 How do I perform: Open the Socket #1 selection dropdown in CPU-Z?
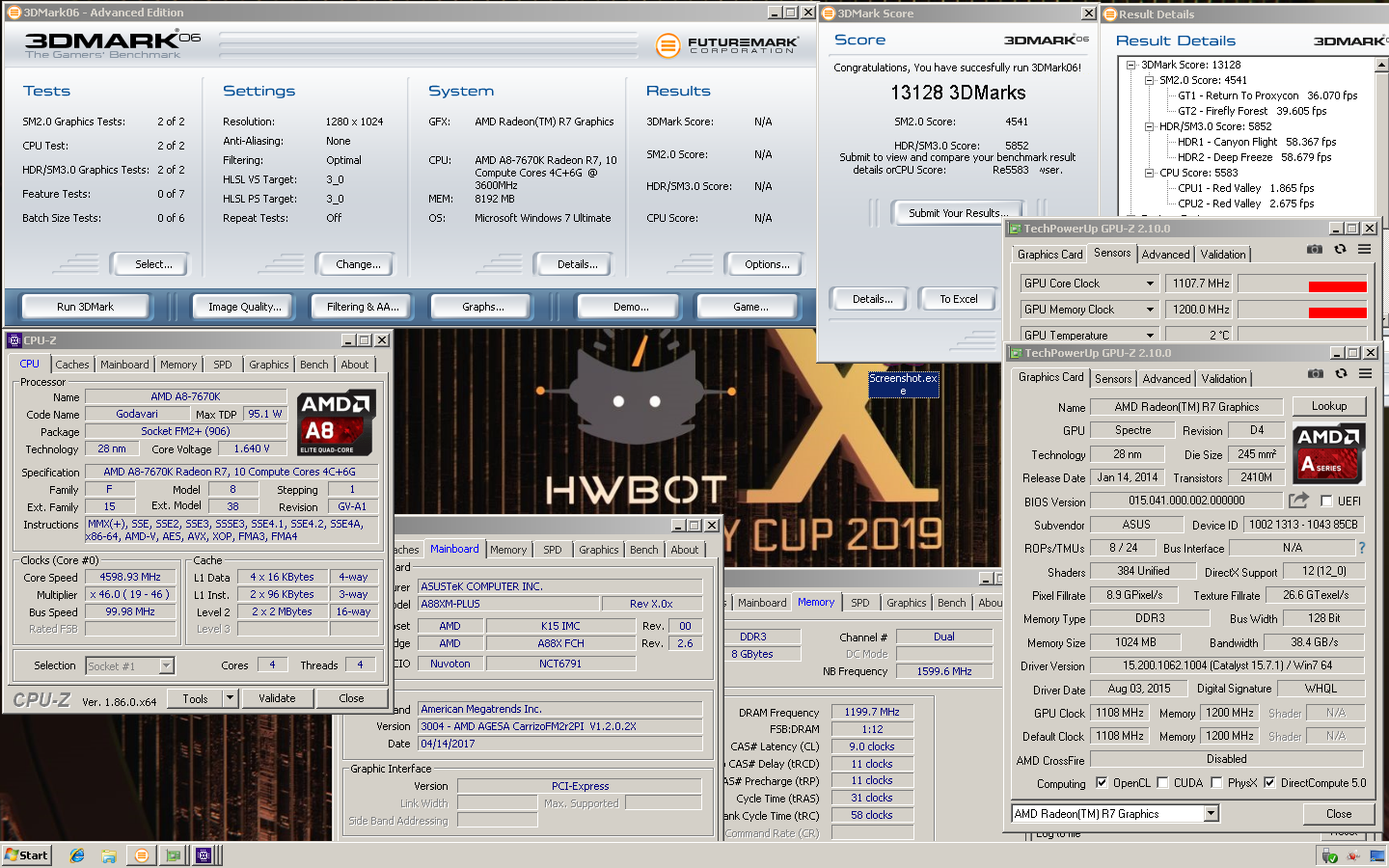tap(166, 665)
